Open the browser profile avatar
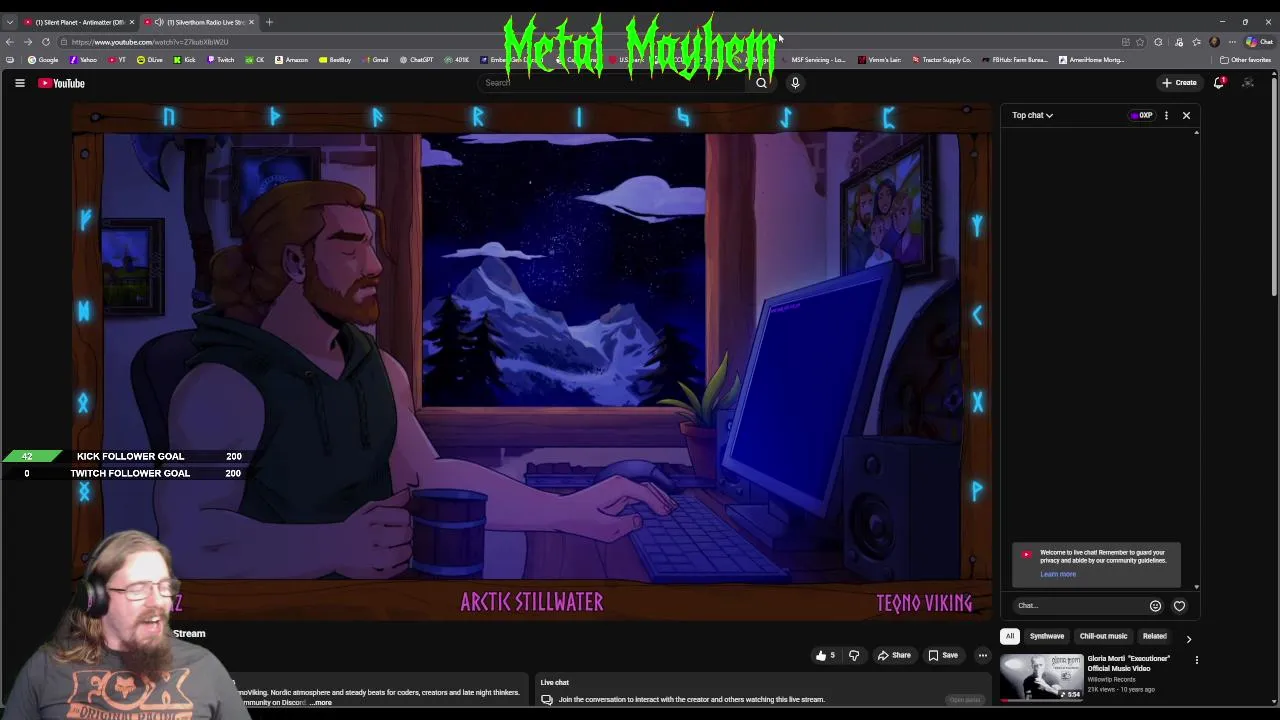 [1214, 42]
